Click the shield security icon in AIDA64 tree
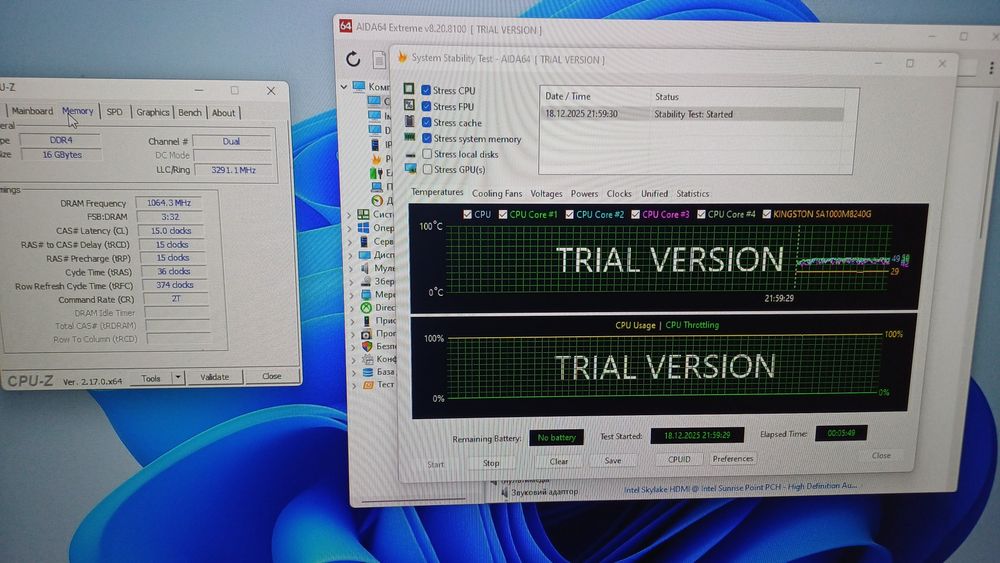This screenshot has height=563, width=1000. coord(367,346)
